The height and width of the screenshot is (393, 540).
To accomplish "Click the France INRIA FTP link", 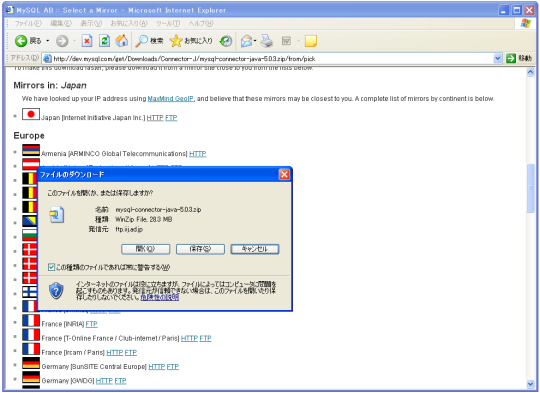I will pyautogui.click(x=92, y=324).
